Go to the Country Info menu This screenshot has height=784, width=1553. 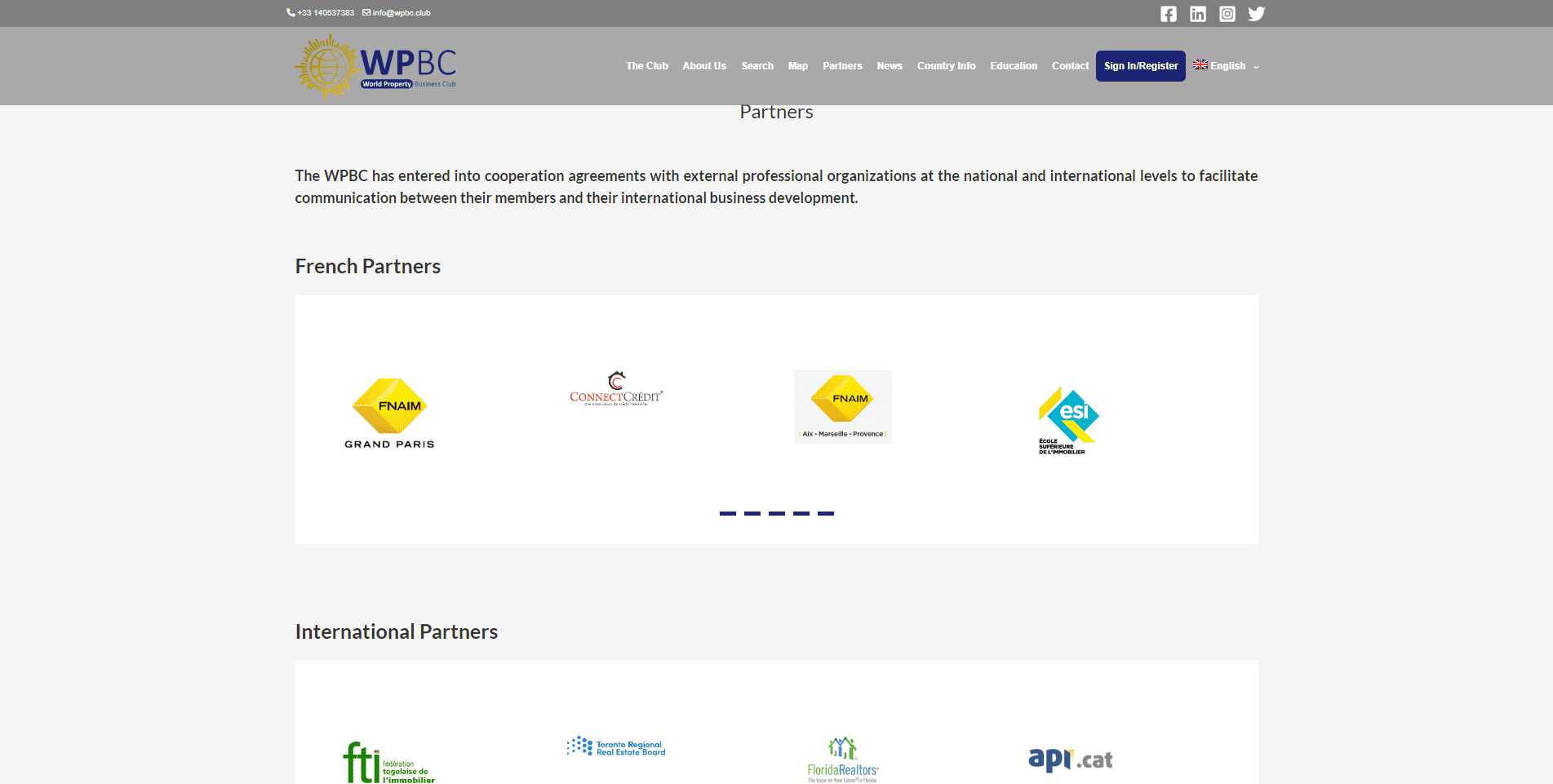946,66
